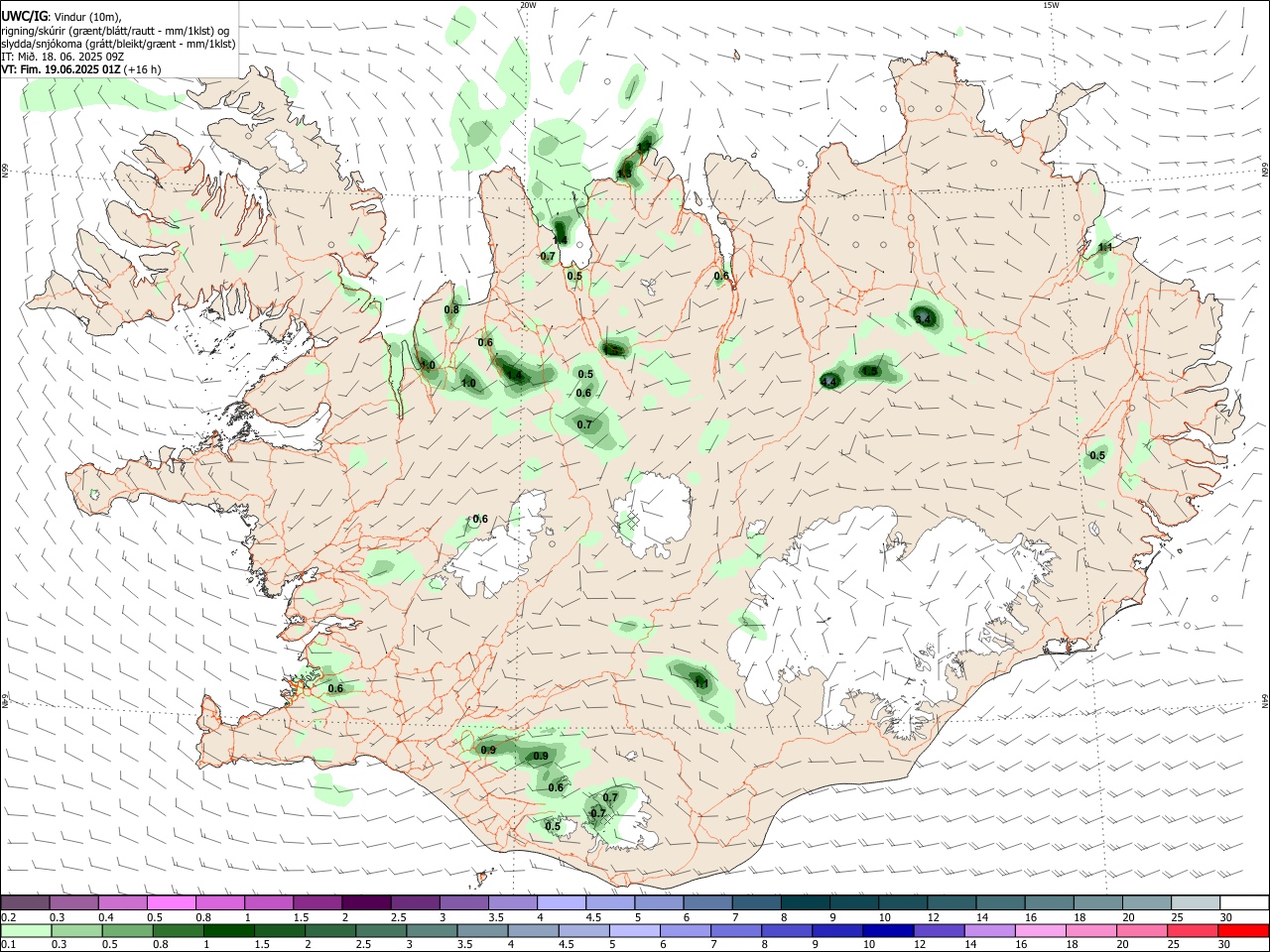Click the "rigning/skúrir (grænt/blátt/rautt - mm/1klst) og" line

click(x=115, y=31)
